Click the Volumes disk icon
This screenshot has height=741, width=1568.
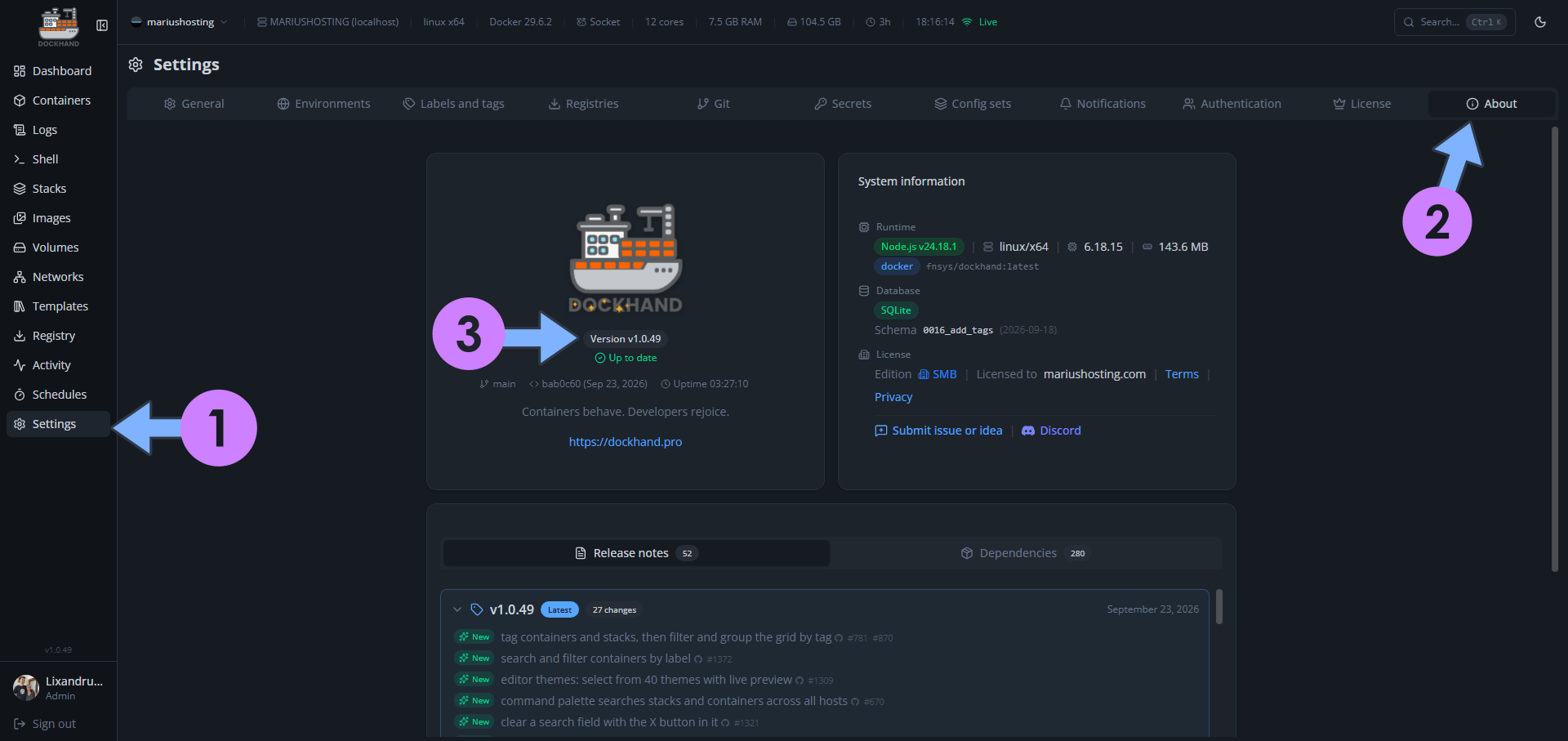(20, 248)
